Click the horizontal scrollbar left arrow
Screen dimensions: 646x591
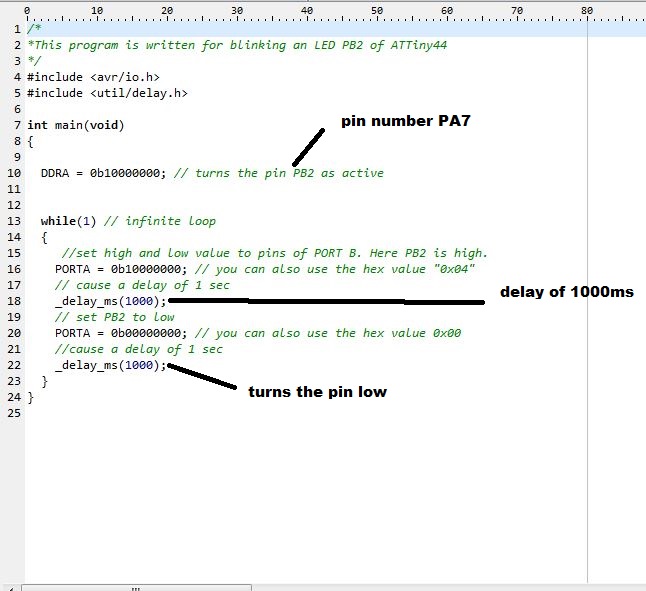click(x=11, y=588)
